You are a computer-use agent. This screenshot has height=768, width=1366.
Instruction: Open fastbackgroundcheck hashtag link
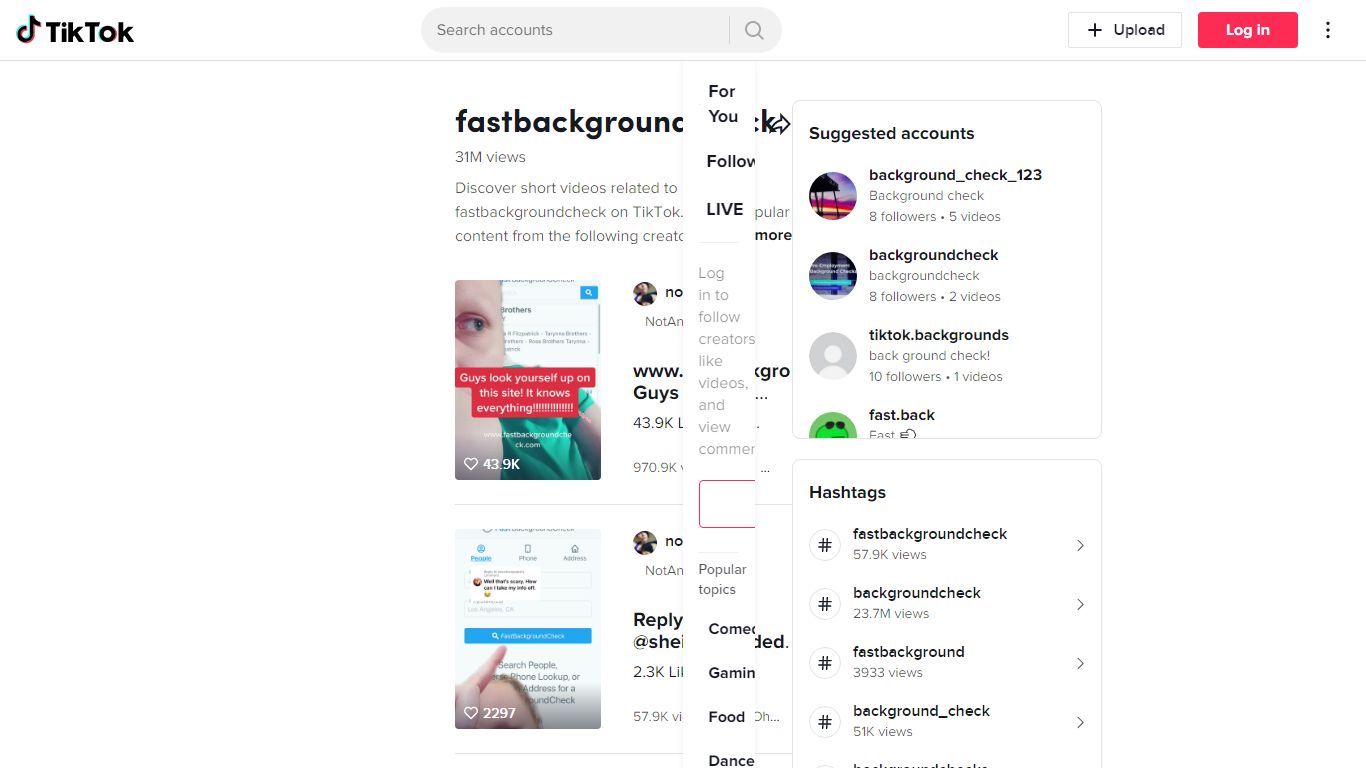click(x=929, y=534)
